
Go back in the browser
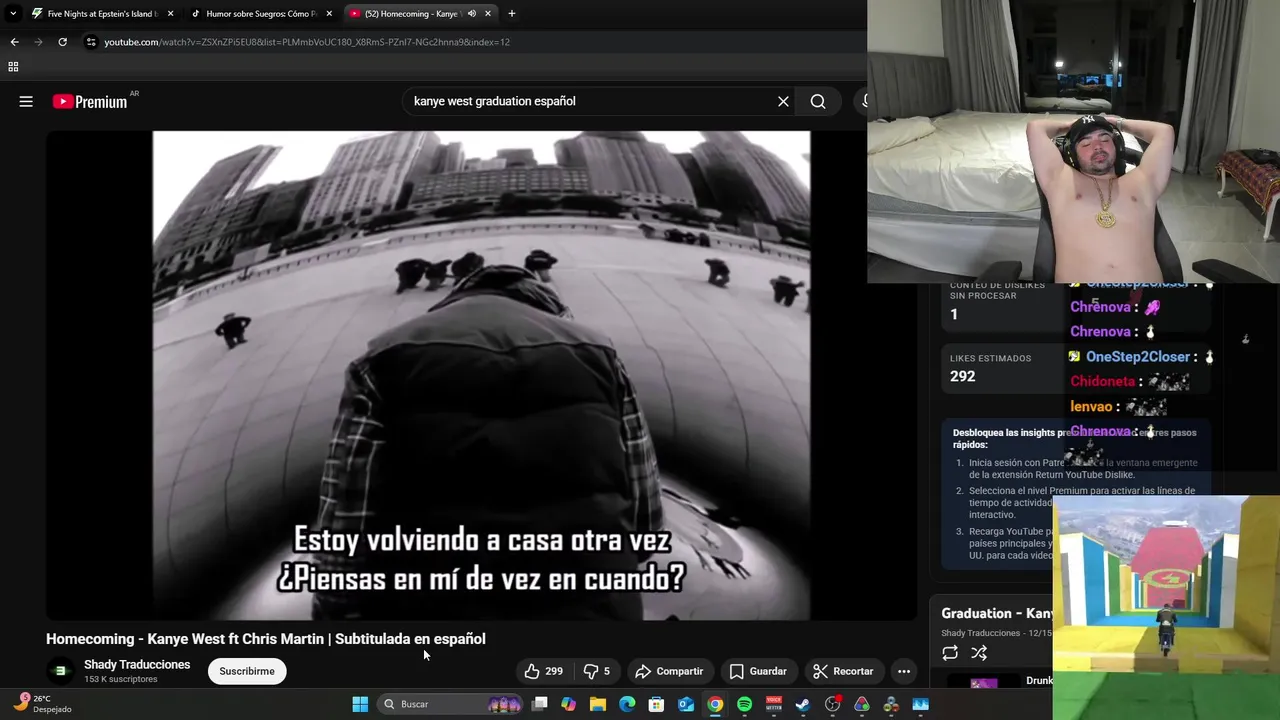(14, 42)
